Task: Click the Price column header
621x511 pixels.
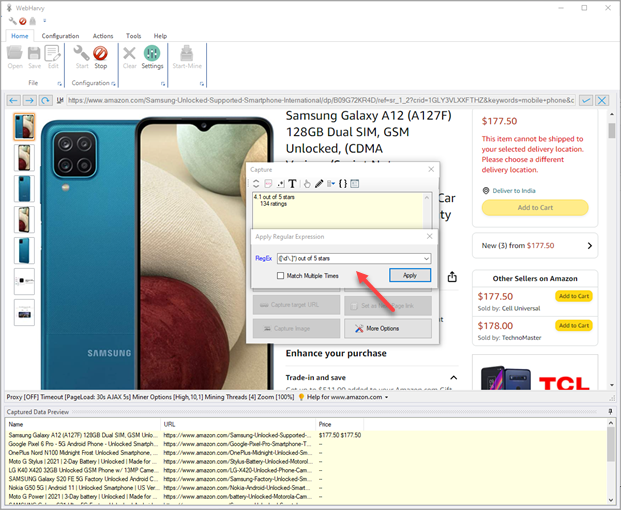Action: 327,423
